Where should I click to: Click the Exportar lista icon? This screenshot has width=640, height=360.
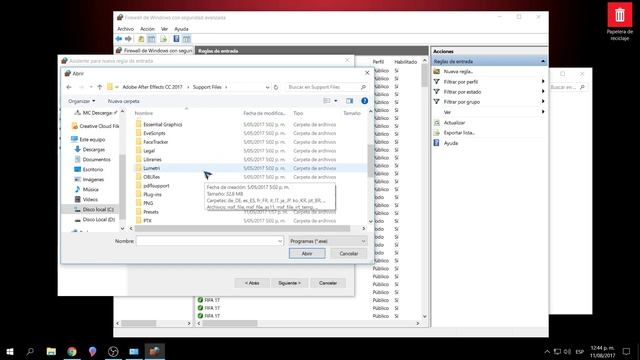(x=436, y=133)
